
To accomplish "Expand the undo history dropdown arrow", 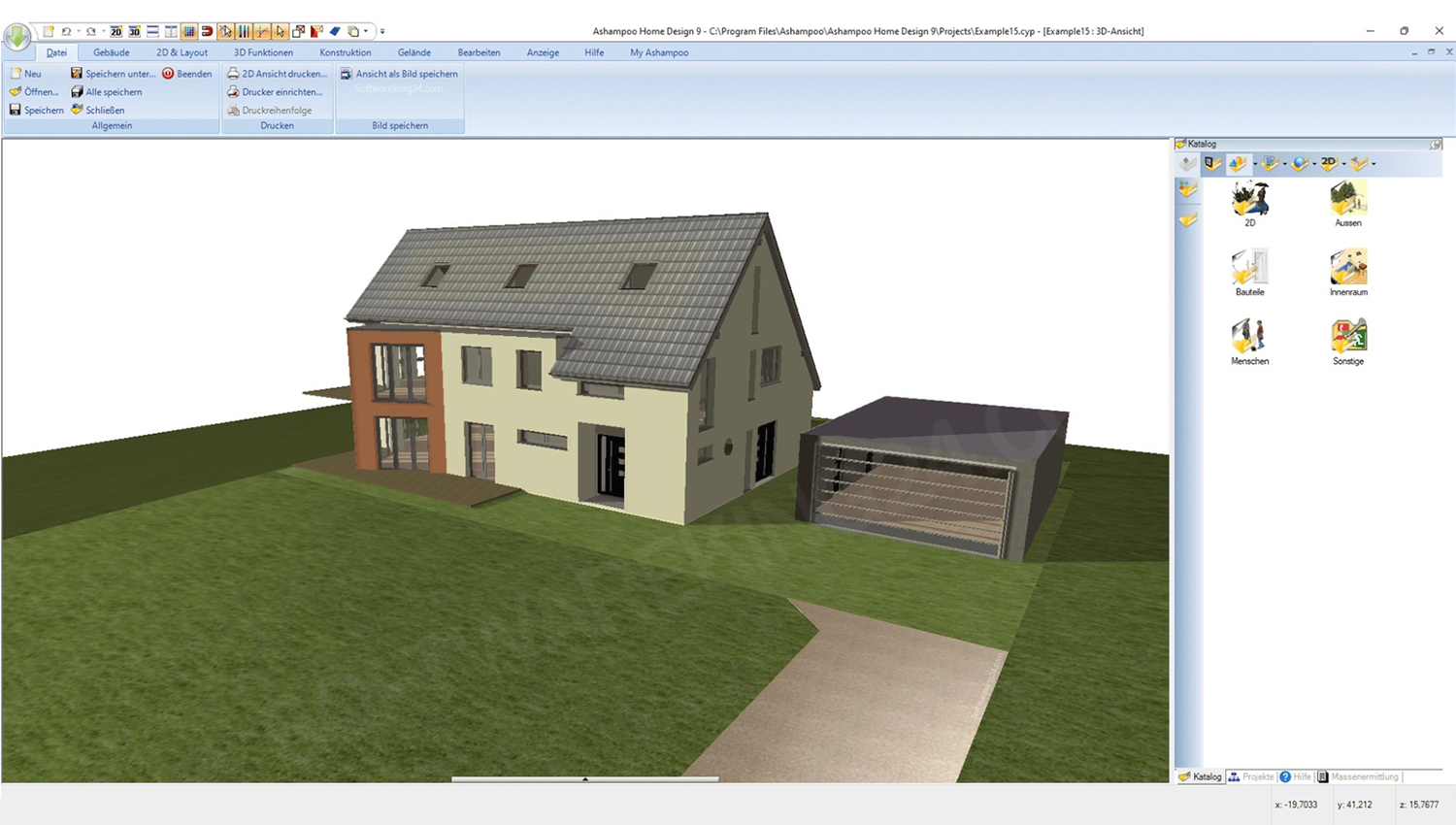I will (x=79, y=31).
